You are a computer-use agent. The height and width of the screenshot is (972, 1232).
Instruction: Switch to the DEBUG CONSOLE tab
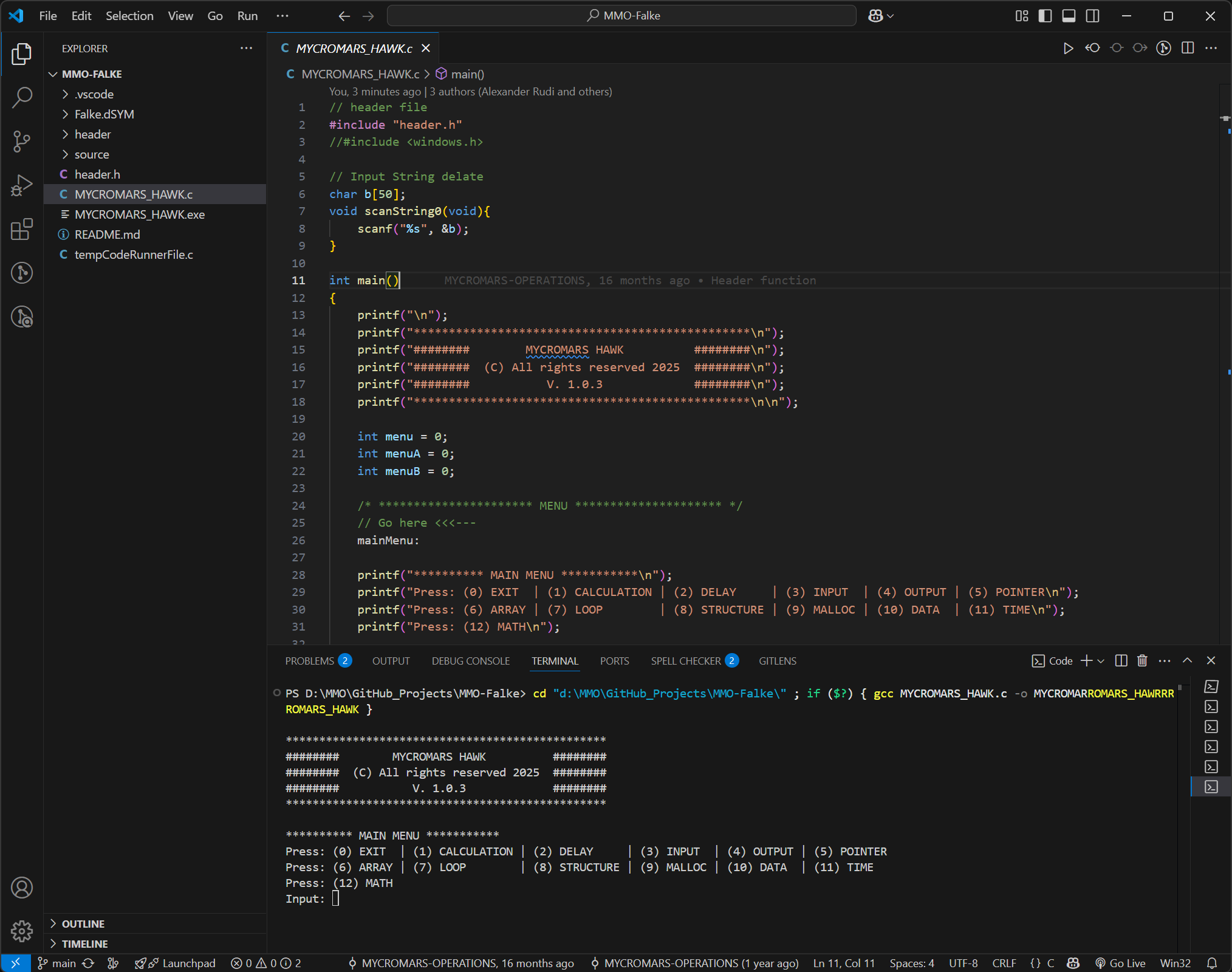tap(470, 661)
